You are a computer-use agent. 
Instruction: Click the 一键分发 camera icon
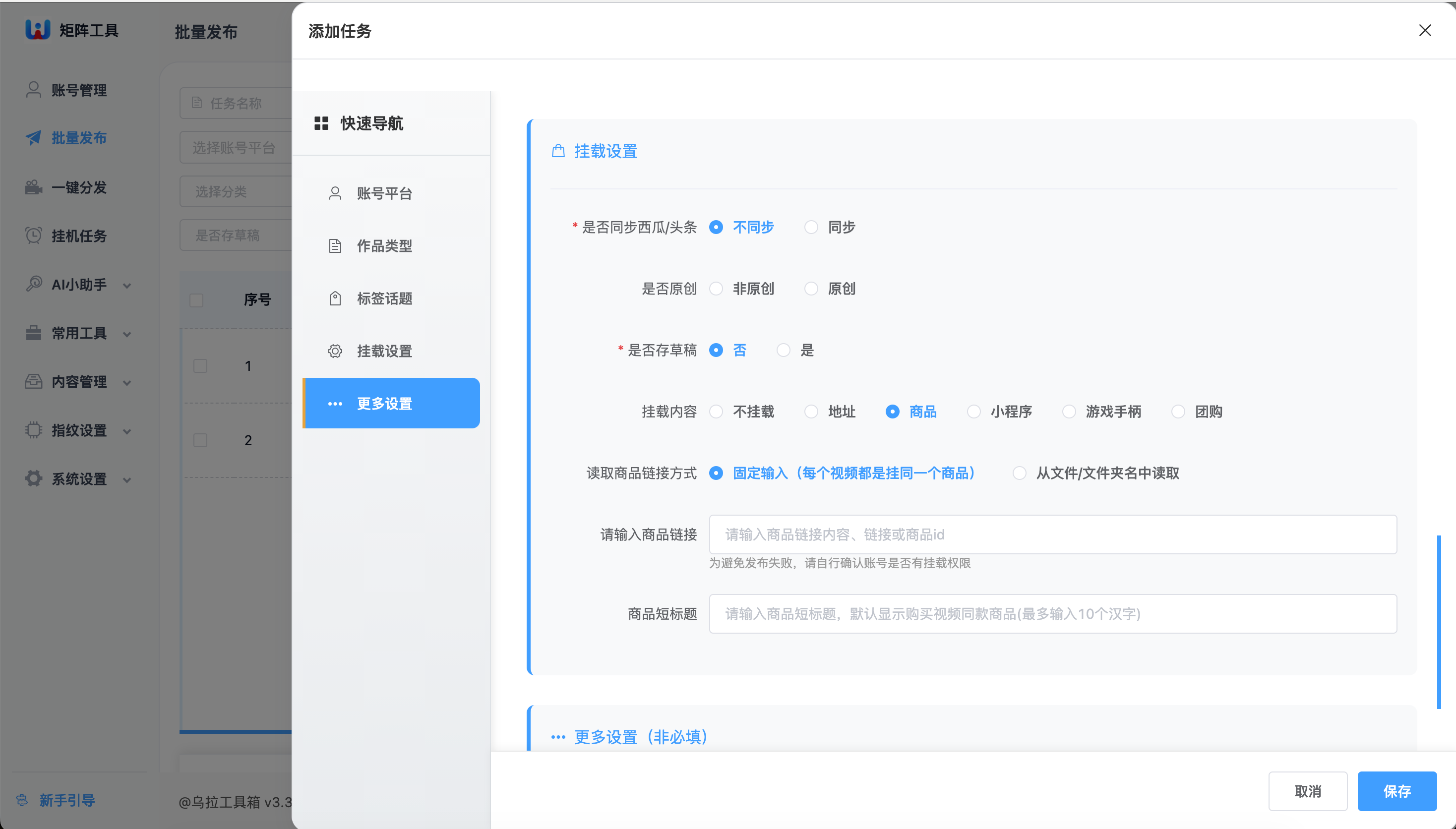34,187
